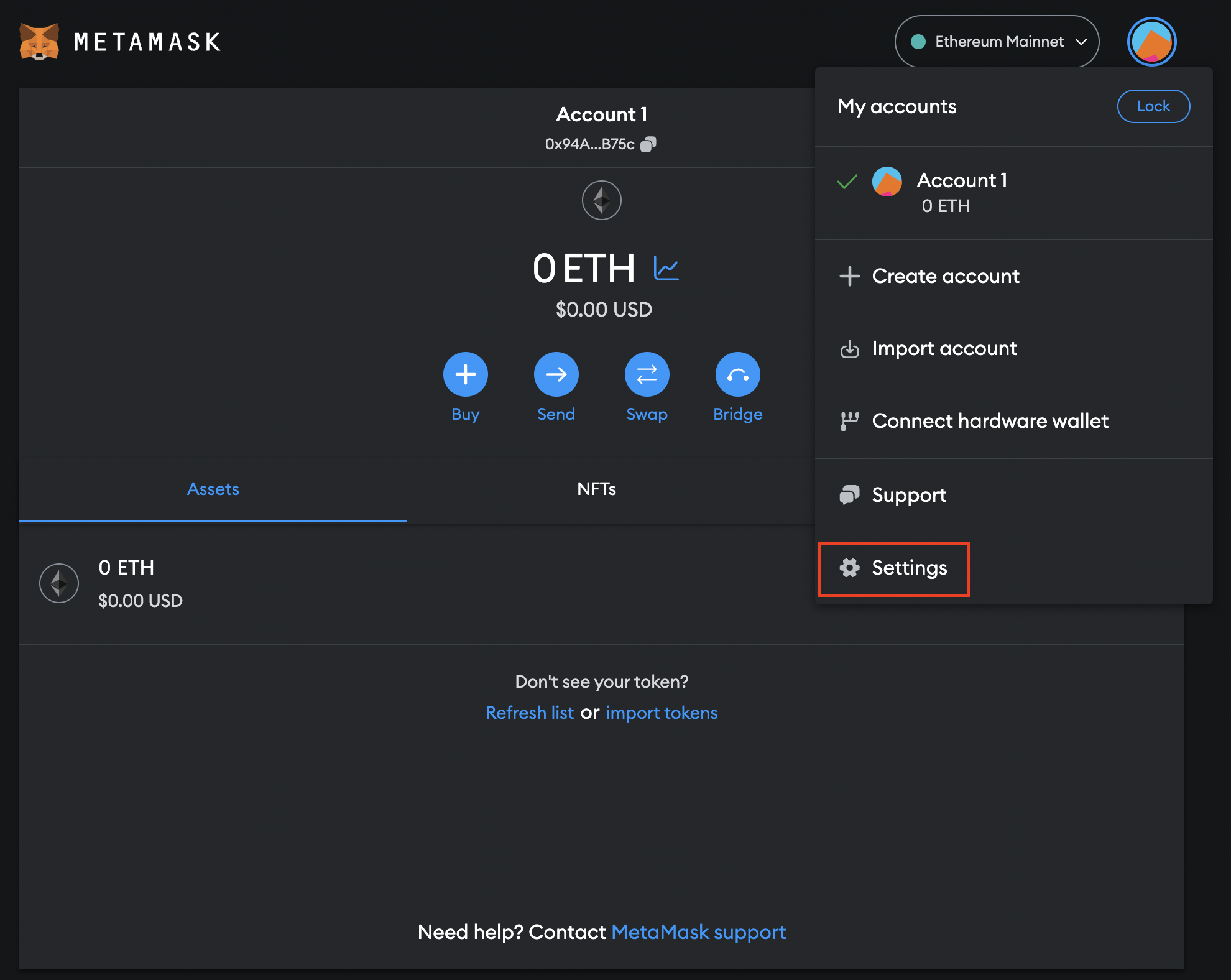
Task: Click the Support chat bubbles icon
Action: [849, 495]
